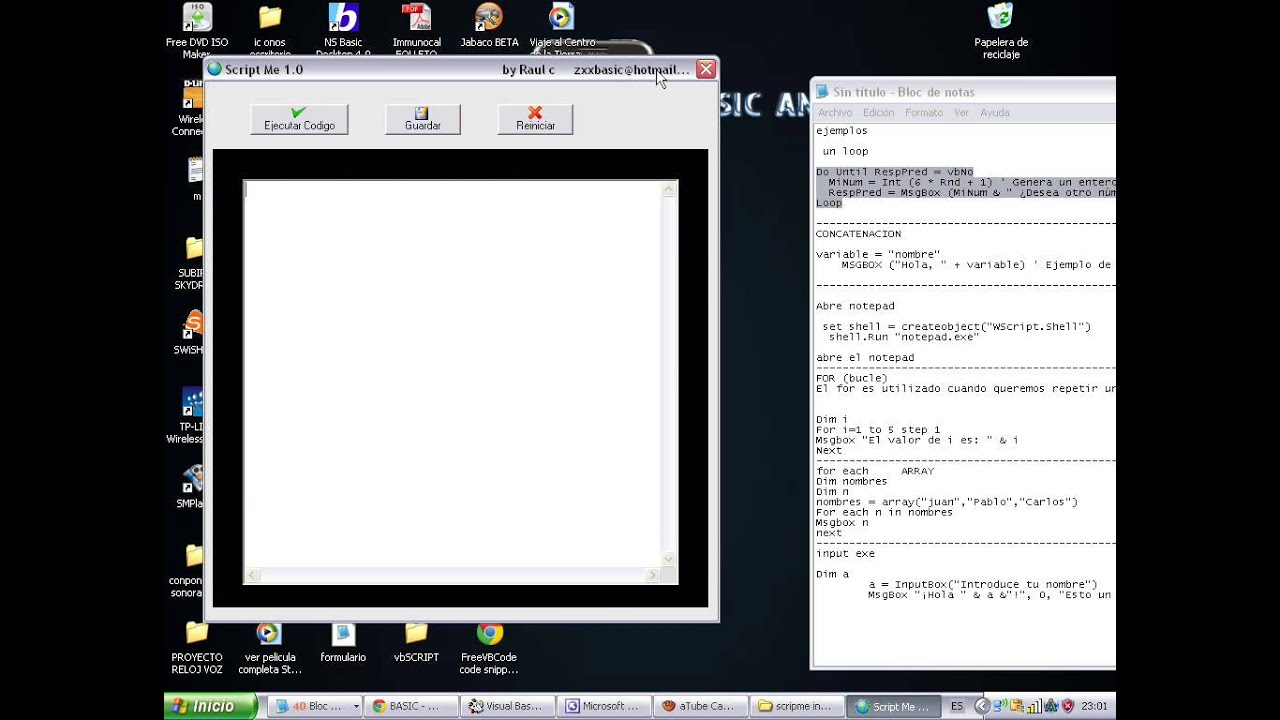Screen dimensions: 1280x720
Task: Click the ES language indicator in the tray
Action: pos(957,706)
